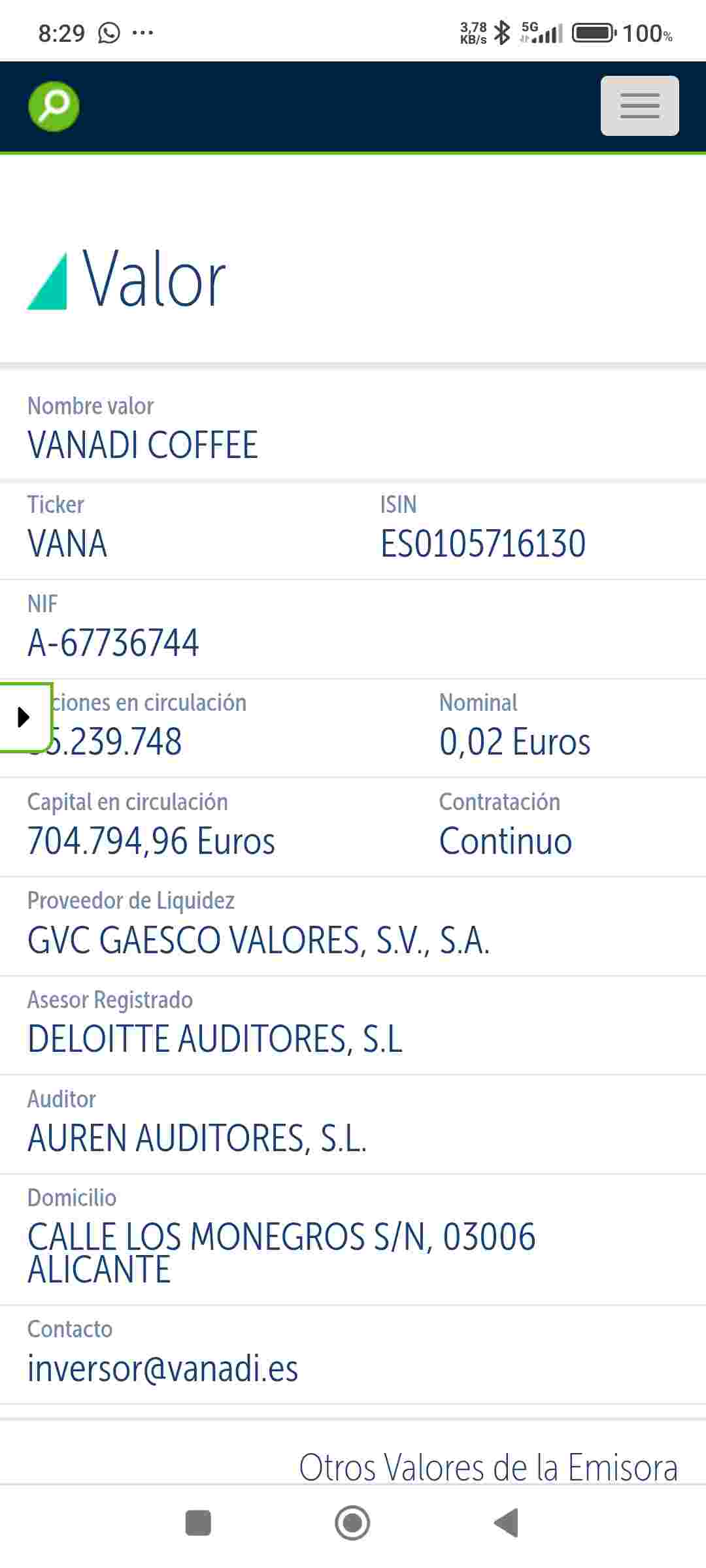The width and height of the screenshot is (706, 1568).
Task: Tap the three-dot notification overflow icon
Action: (x=143, y=33)
